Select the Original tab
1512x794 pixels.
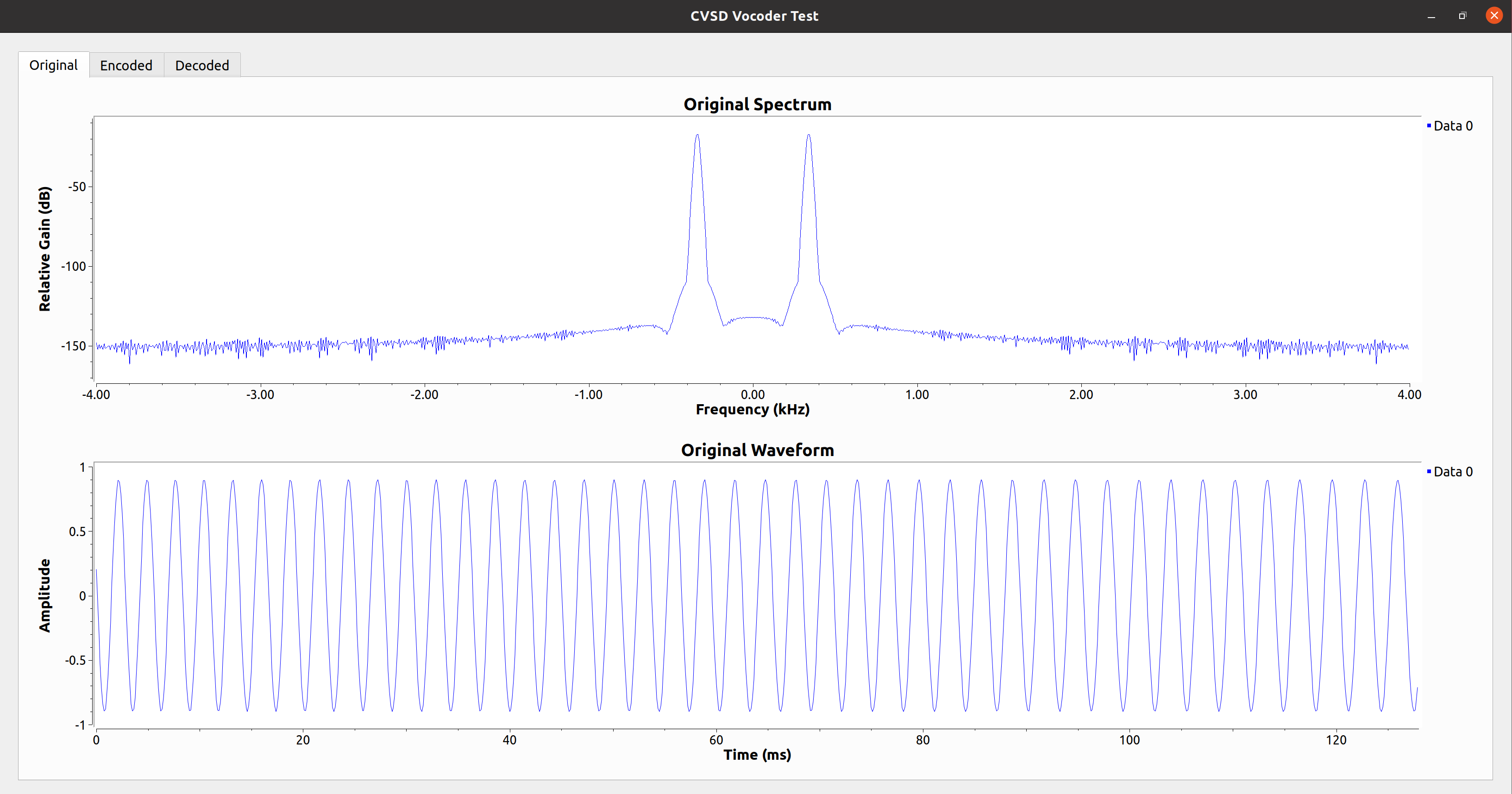pos(53,65)
